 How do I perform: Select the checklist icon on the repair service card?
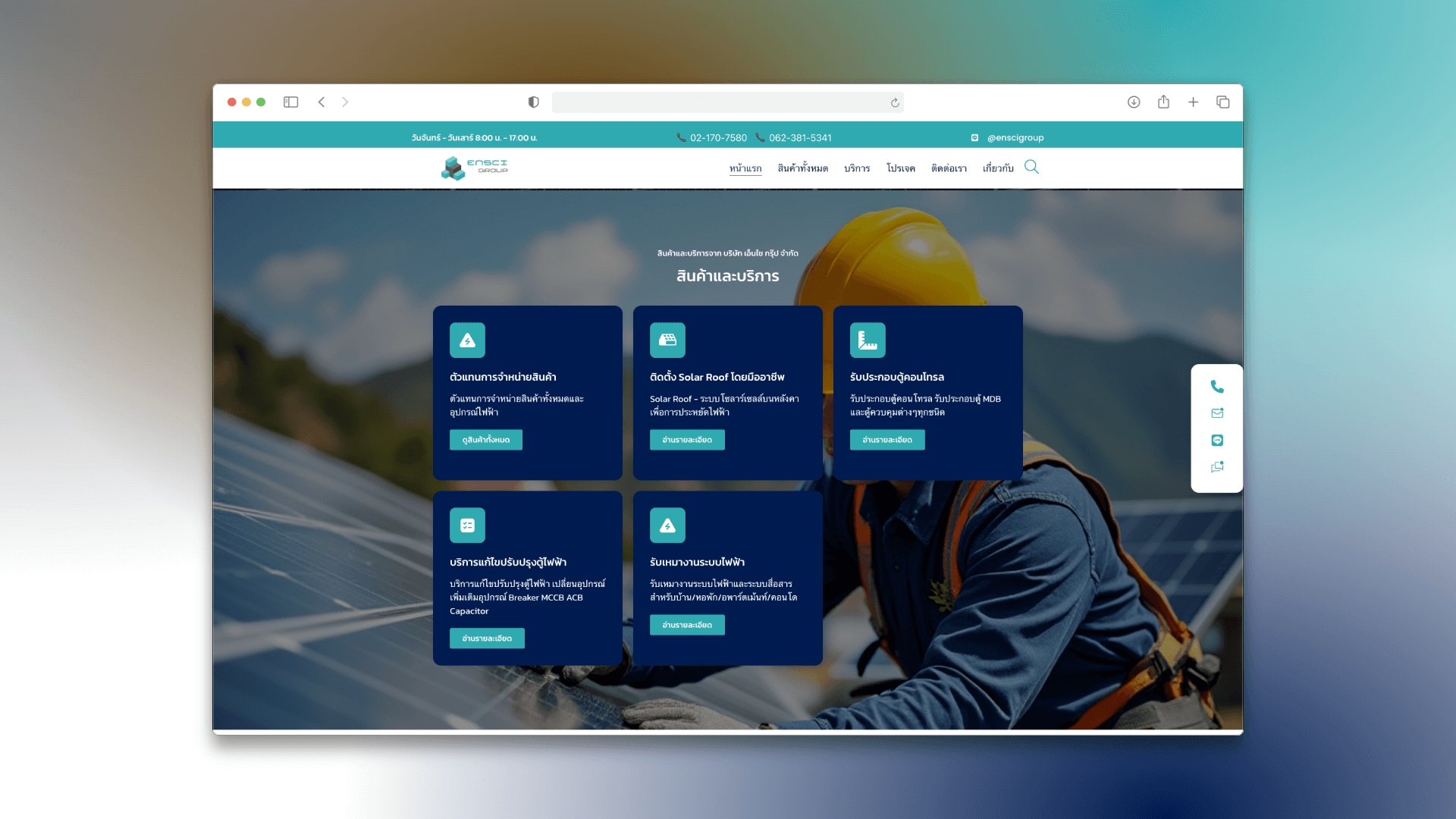(467, 525)
